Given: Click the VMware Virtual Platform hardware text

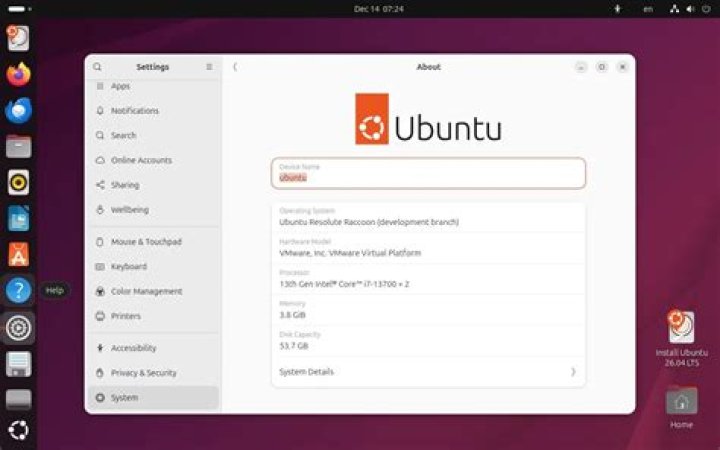Looking at the screenshot, I should tap(350, 253).
